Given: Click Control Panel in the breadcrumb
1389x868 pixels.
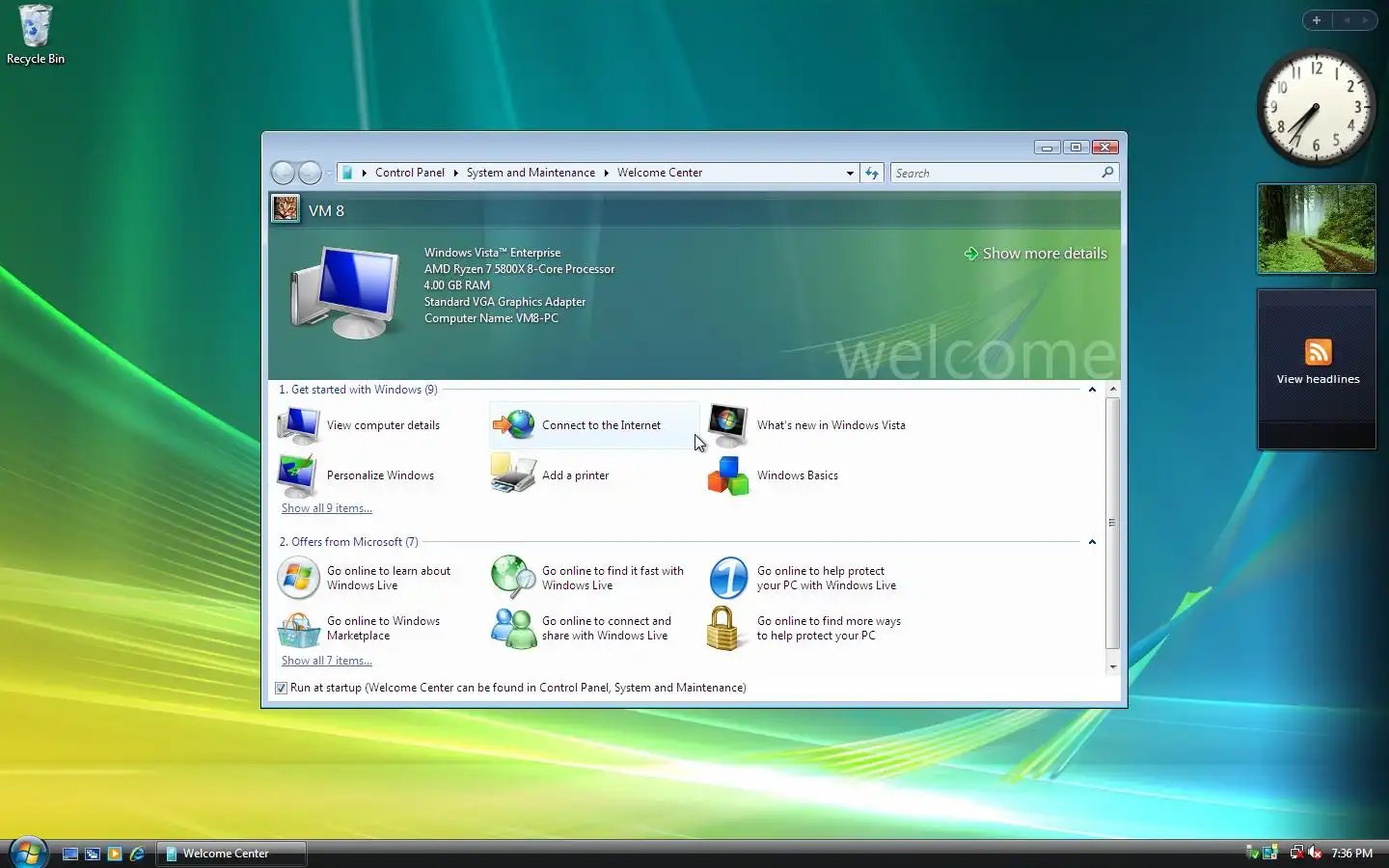Looking at the screenshot, I should pos(410,173).
